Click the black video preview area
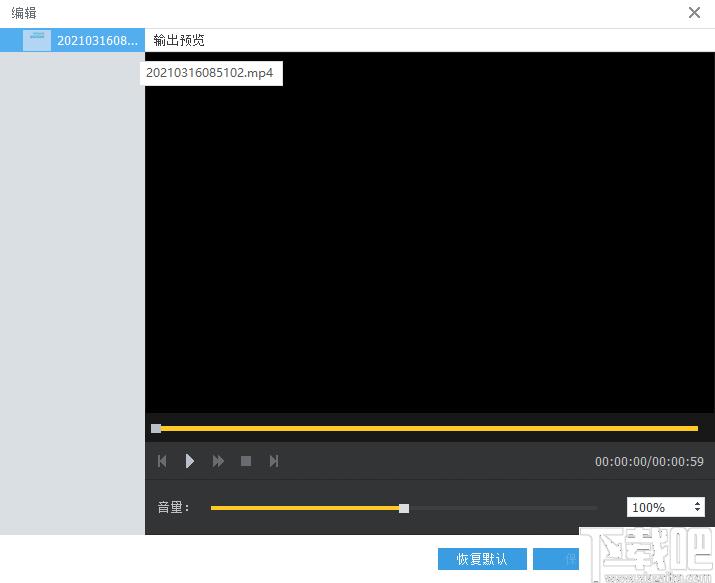The width and height of the screenshot is (715, 583). (x=430, y=232)
